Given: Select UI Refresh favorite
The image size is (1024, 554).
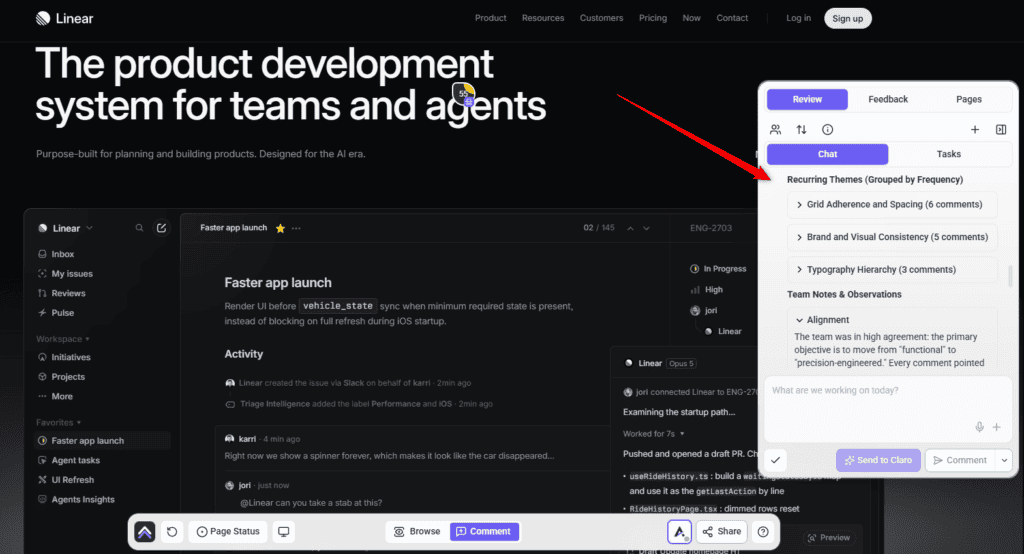Looking at the screenshot, I should 66,480.
